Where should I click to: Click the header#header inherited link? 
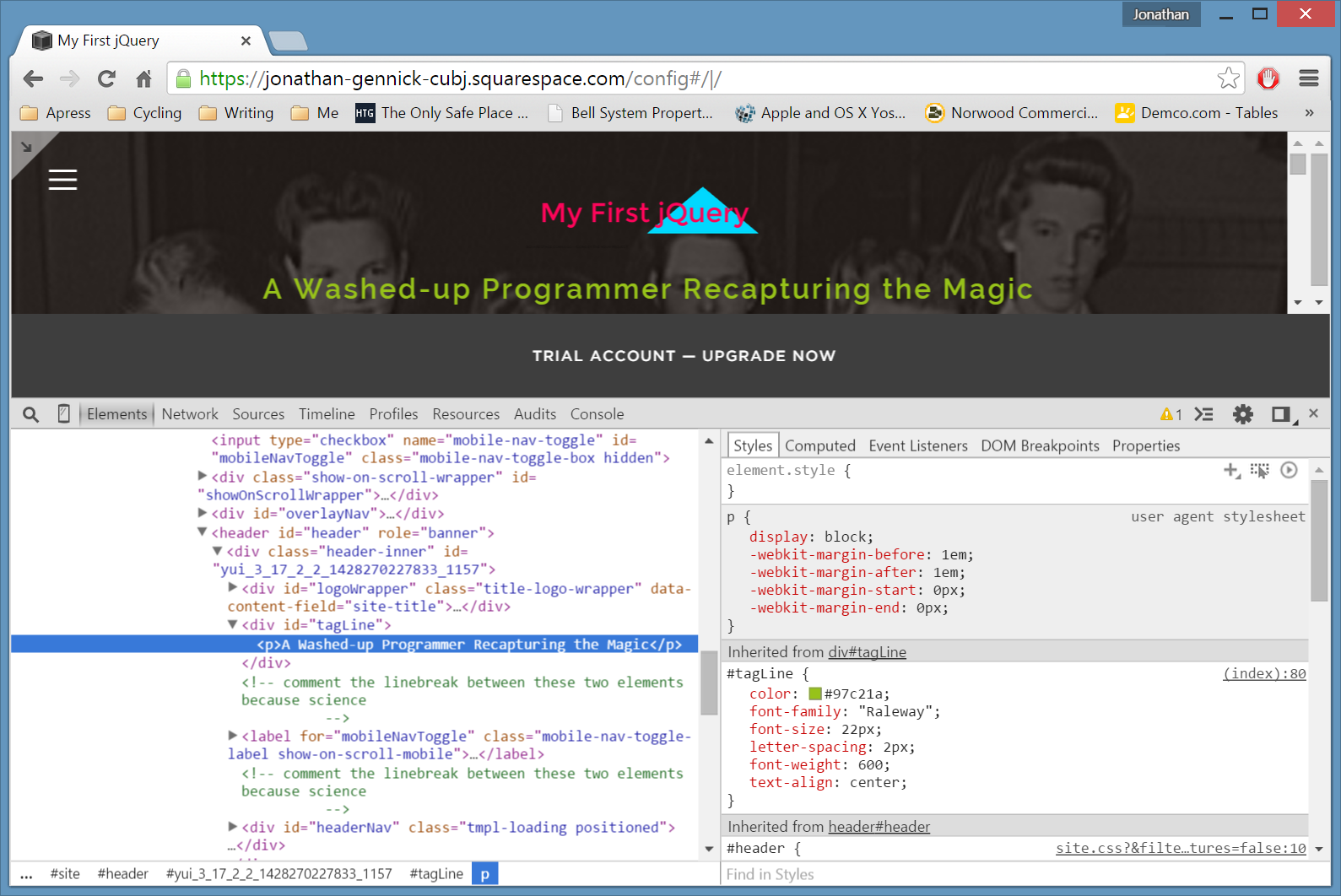(879, 827)
